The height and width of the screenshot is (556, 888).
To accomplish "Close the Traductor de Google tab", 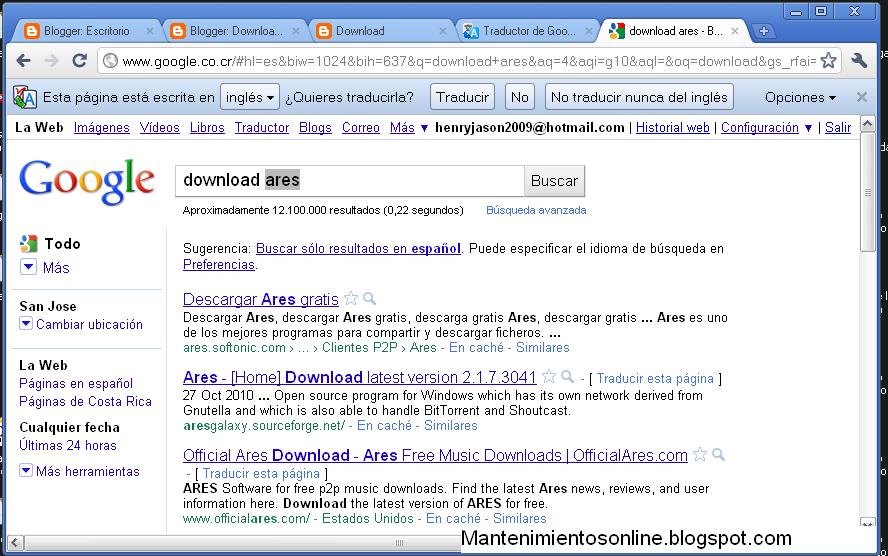I will [x=589, y=31].
